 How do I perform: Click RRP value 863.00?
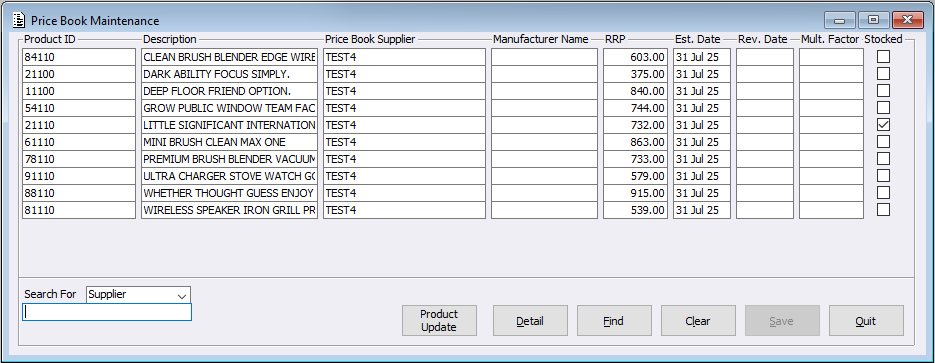(636, 142)
